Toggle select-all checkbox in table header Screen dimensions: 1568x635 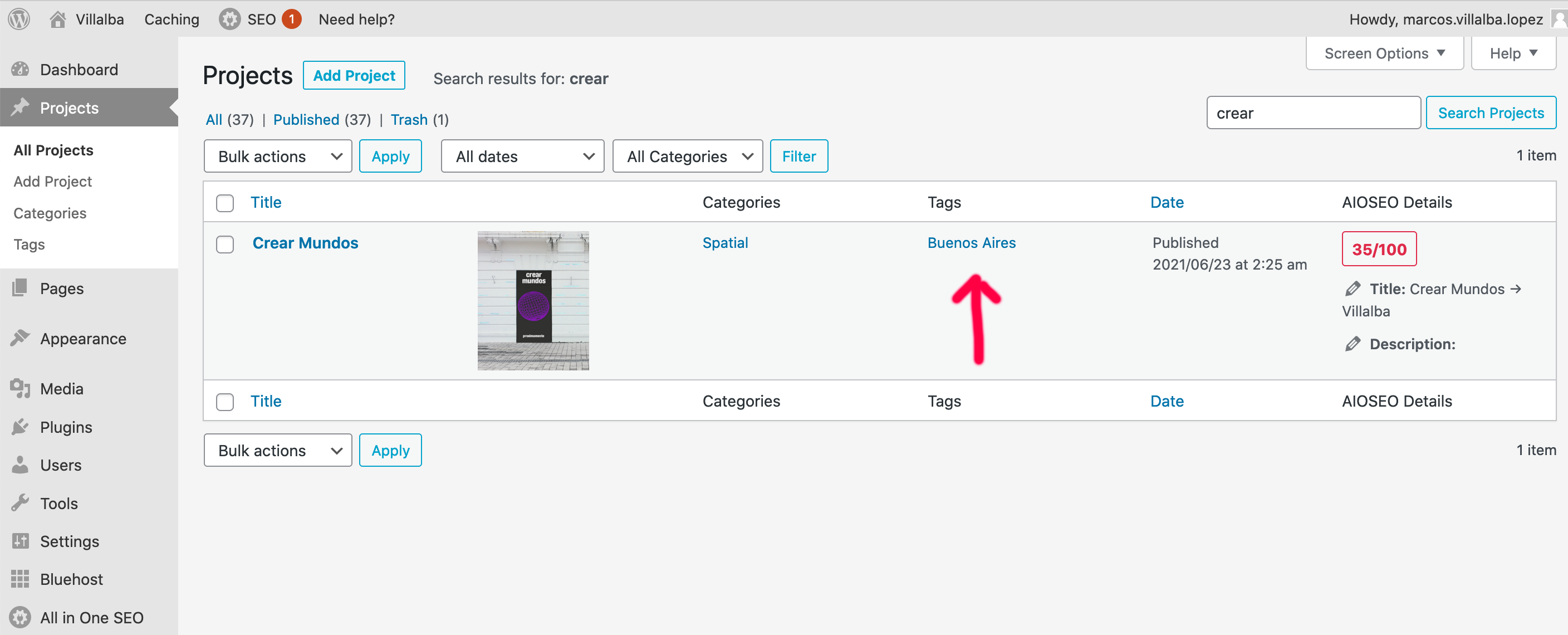click(x=225, y=203)
